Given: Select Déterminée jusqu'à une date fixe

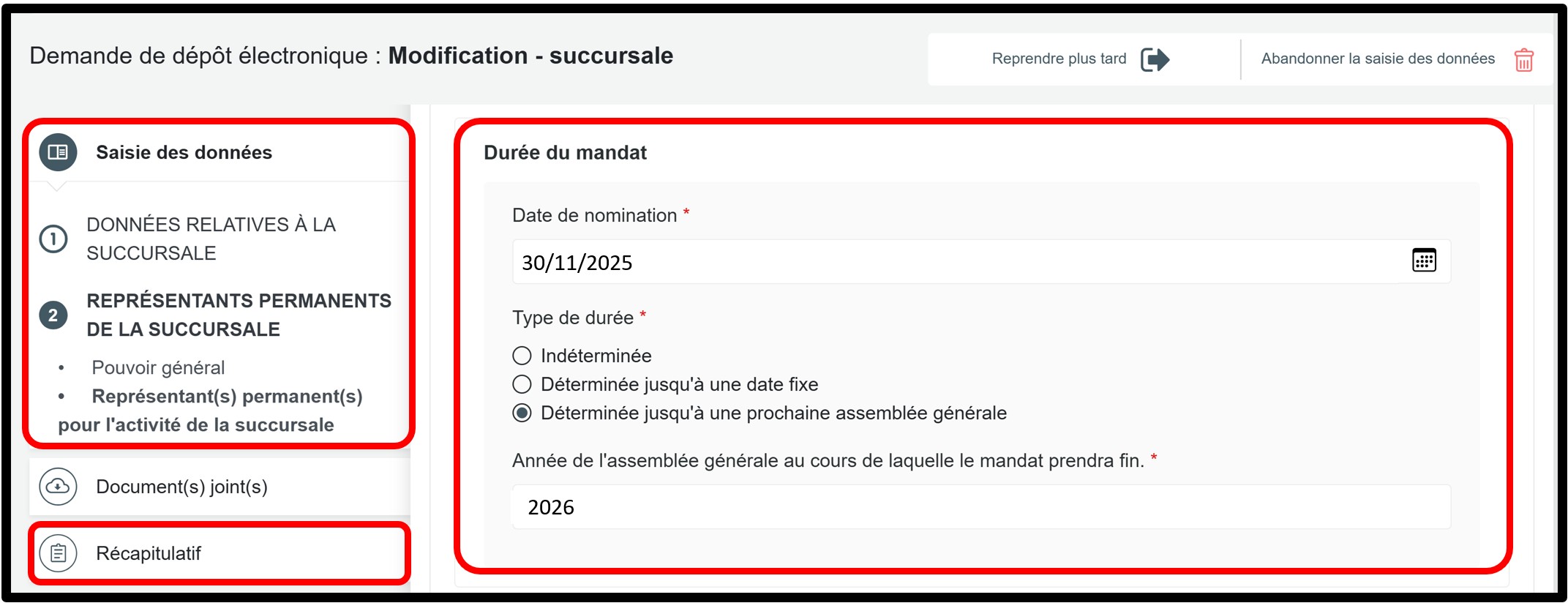Looking at the screenshot, I should [x=522, y=384].
